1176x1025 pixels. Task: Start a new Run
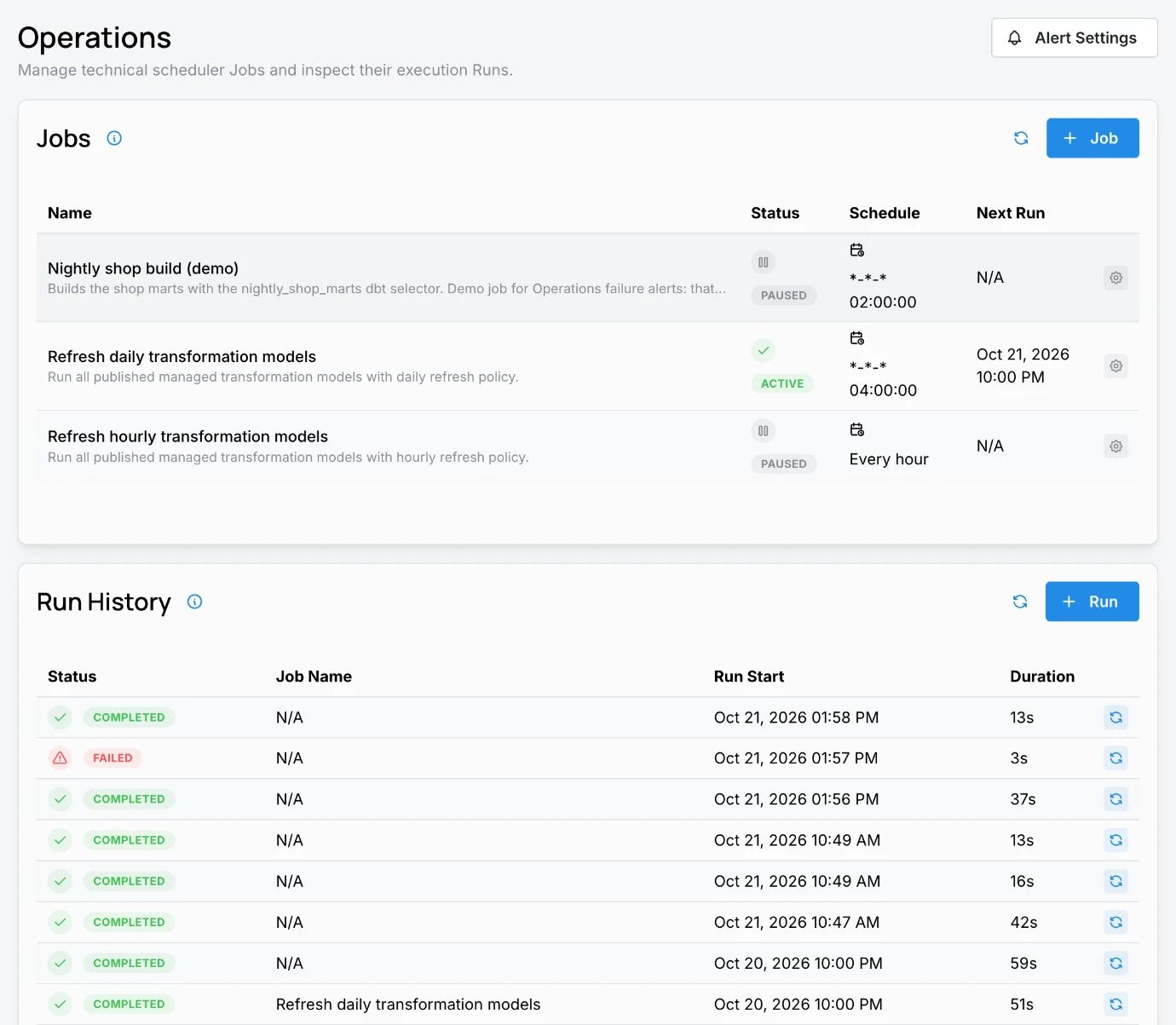tap(1092, 602)
